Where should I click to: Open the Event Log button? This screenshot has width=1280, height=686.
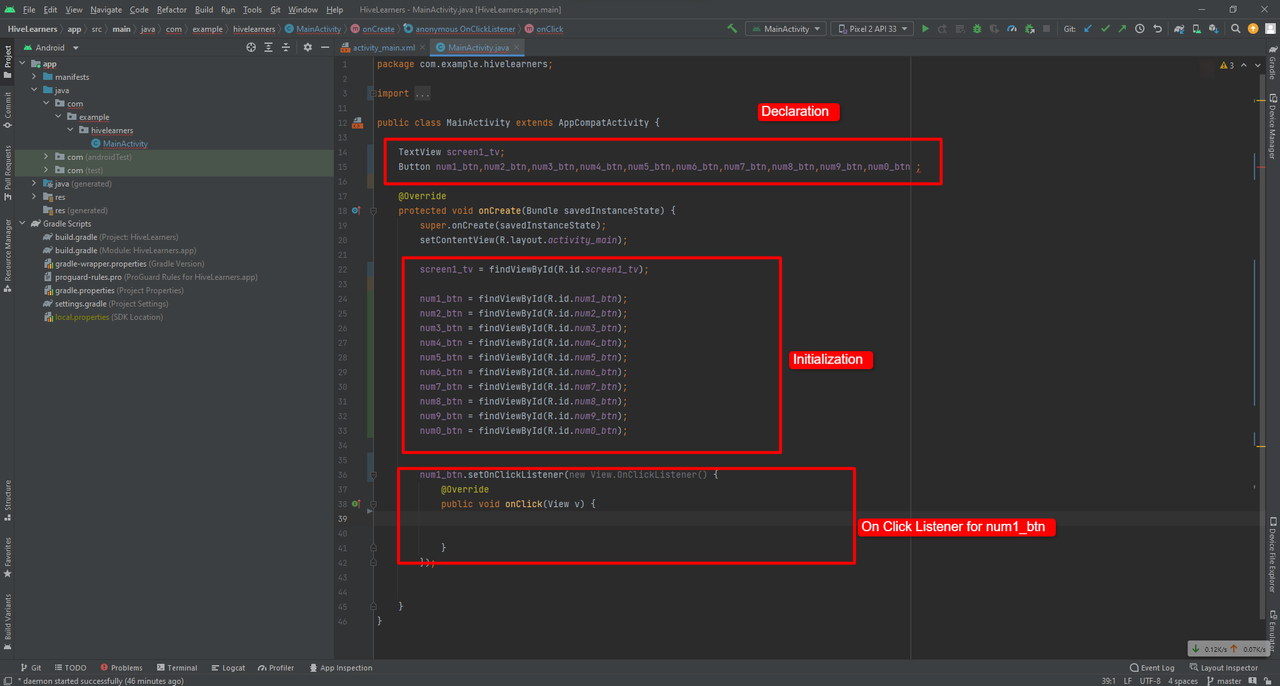1151,668
